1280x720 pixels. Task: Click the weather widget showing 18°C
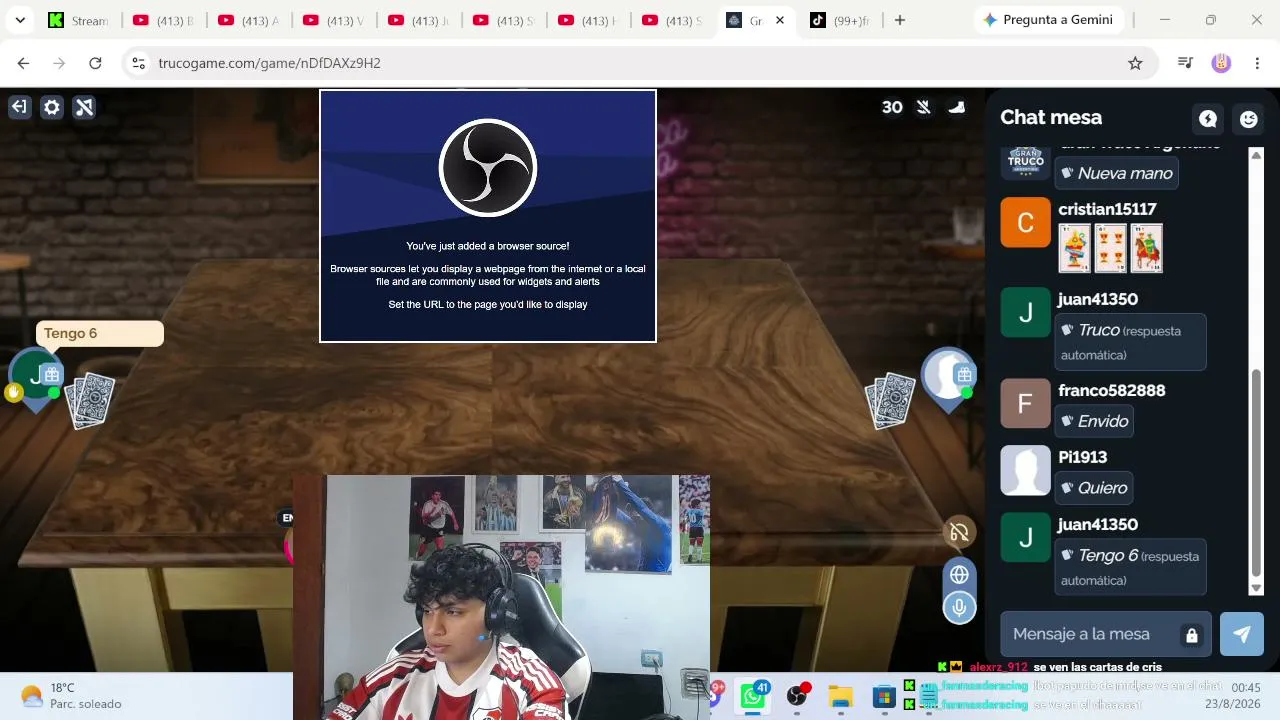pos(70,696)
